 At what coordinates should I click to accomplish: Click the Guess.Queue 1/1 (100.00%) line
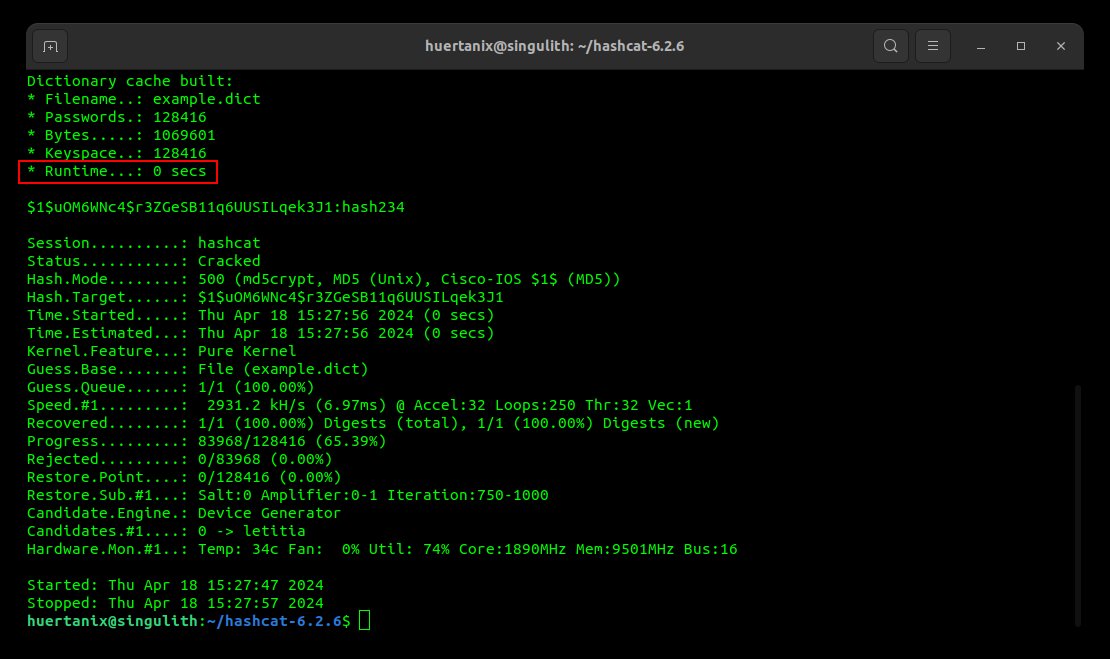171,387
